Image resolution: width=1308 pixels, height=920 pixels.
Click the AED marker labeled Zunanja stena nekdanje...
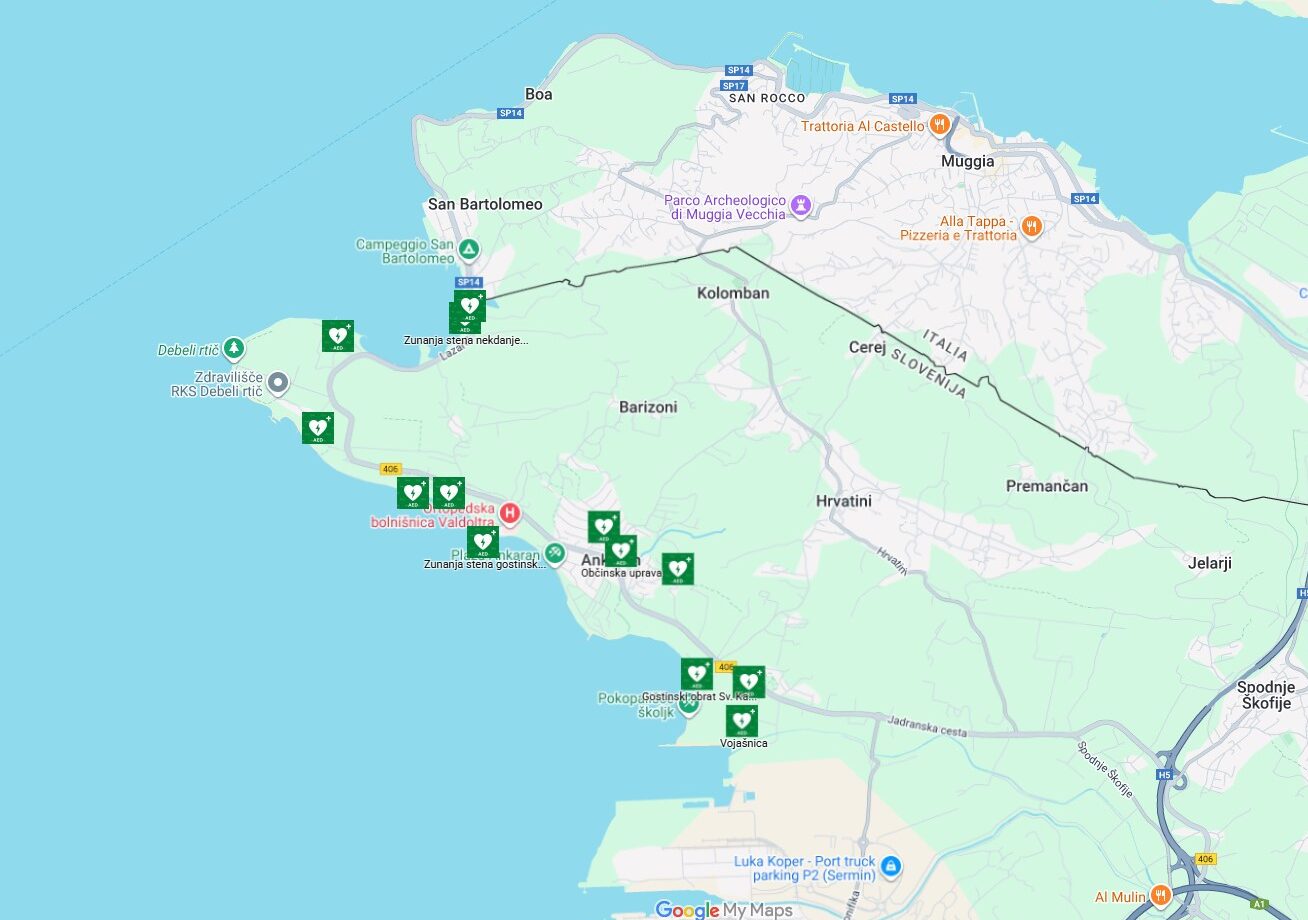[x=466, y=317]
